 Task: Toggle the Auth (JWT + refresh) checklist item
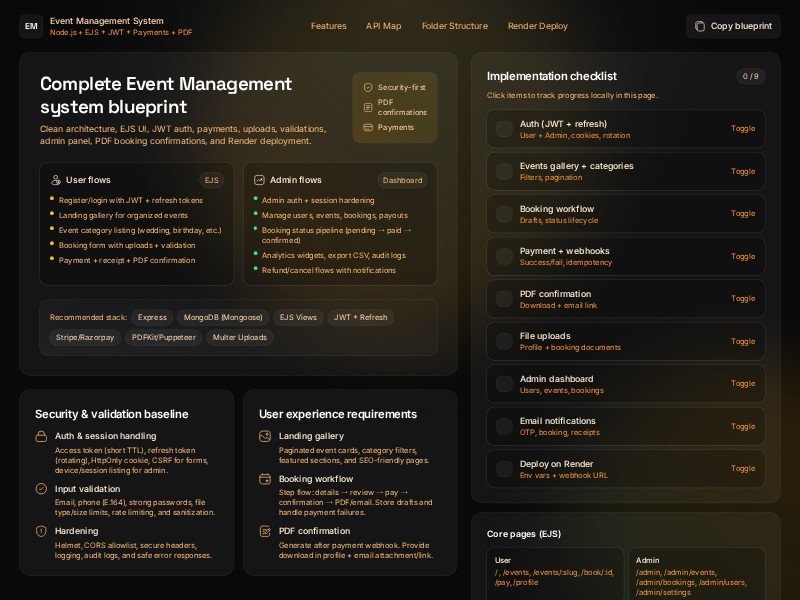tap(742, 128)
